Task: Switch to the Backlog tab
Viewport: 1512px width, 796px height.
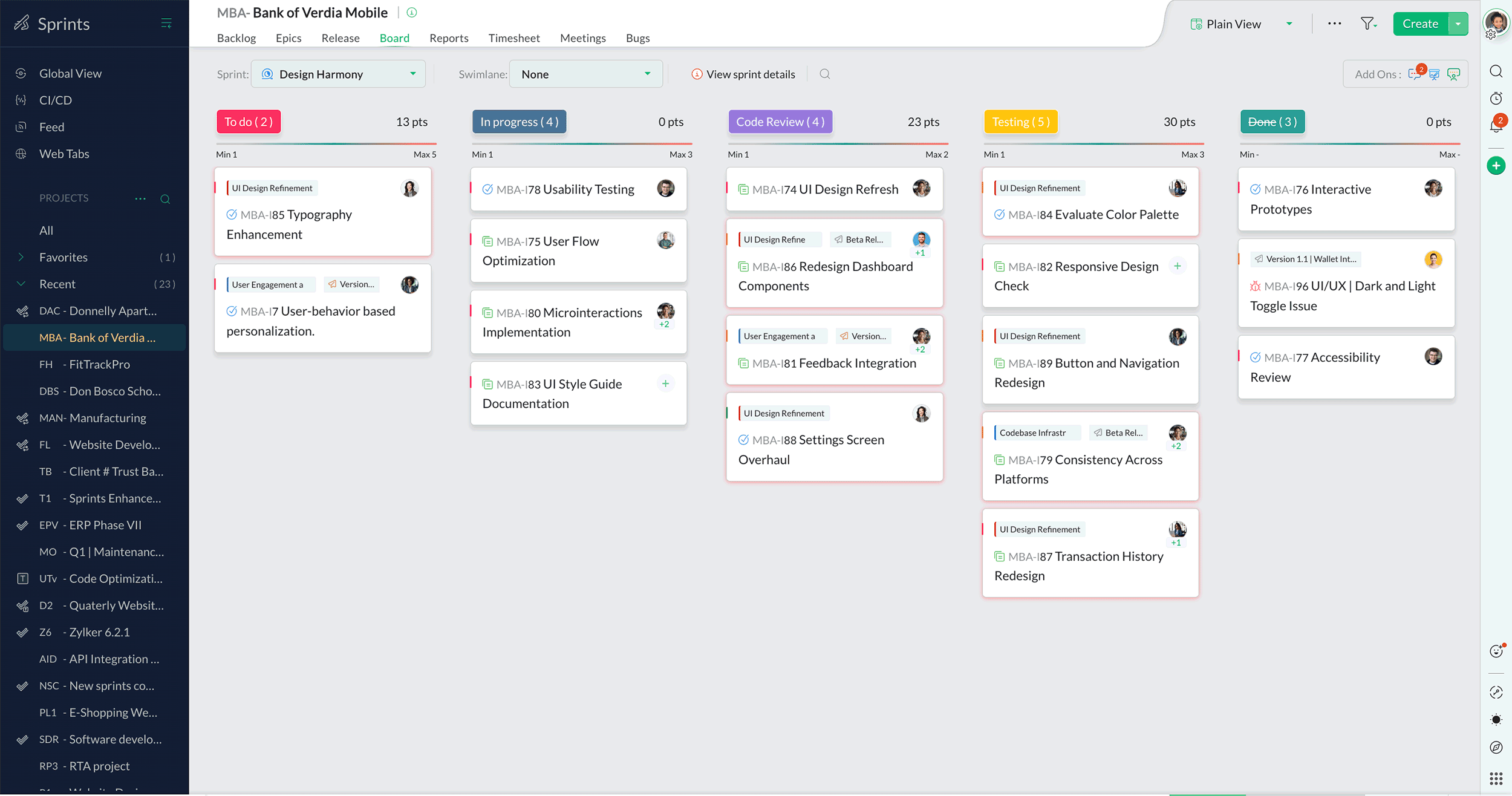Action: point(236,38)
